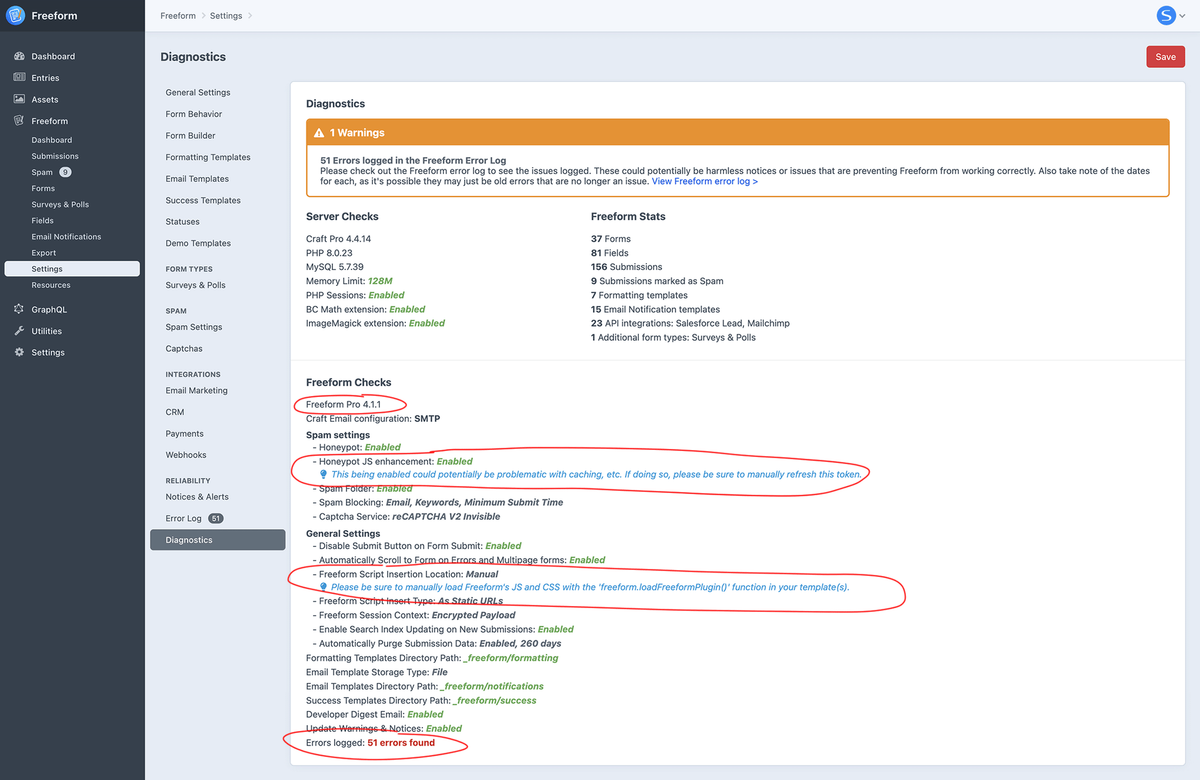Select the Diagnostics settings section
Viewport: 1200px width, 780px height.
coord(218,540)
